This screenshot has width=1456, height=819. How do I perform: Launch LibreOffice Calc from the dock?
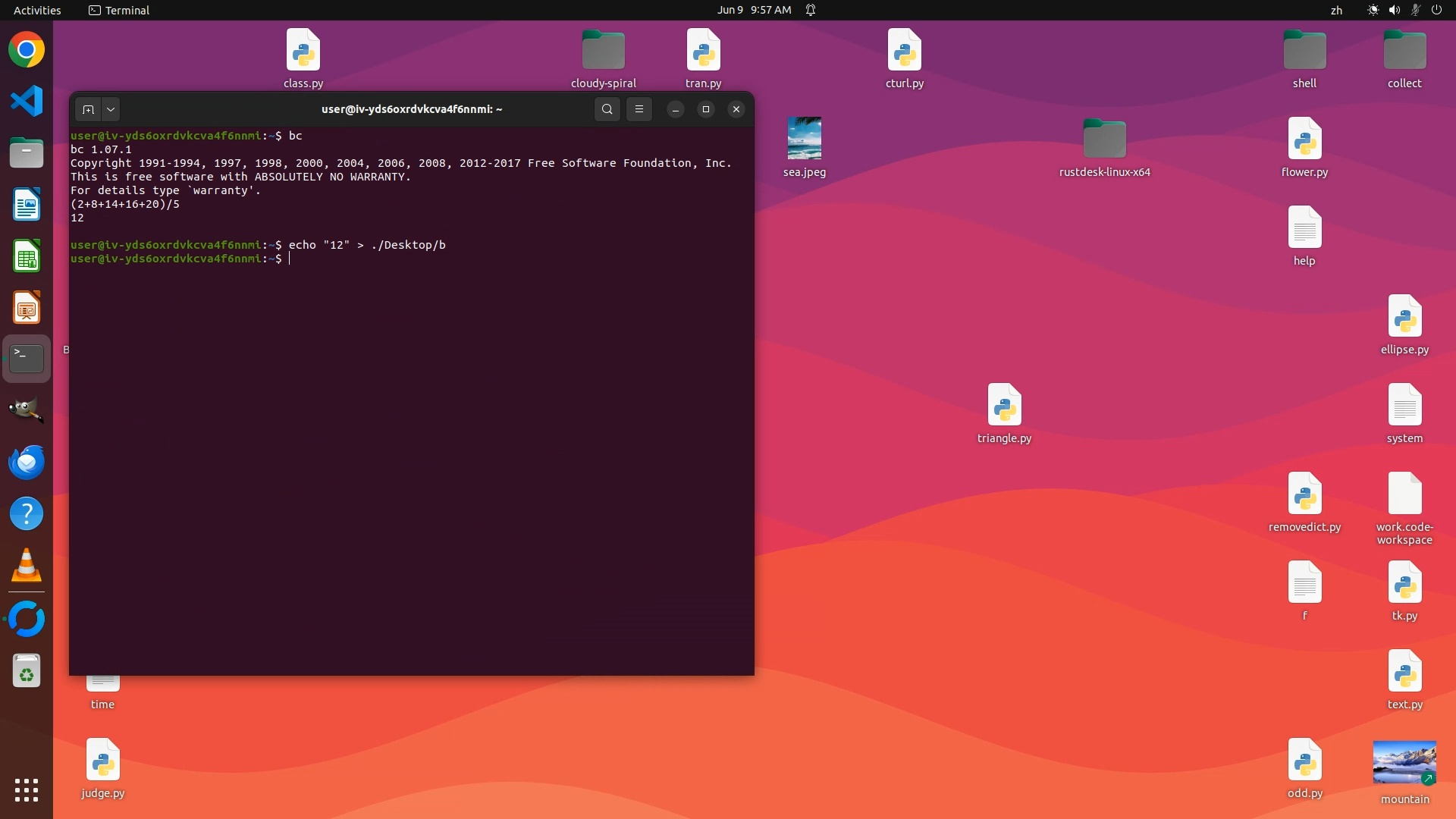point(27,256)
